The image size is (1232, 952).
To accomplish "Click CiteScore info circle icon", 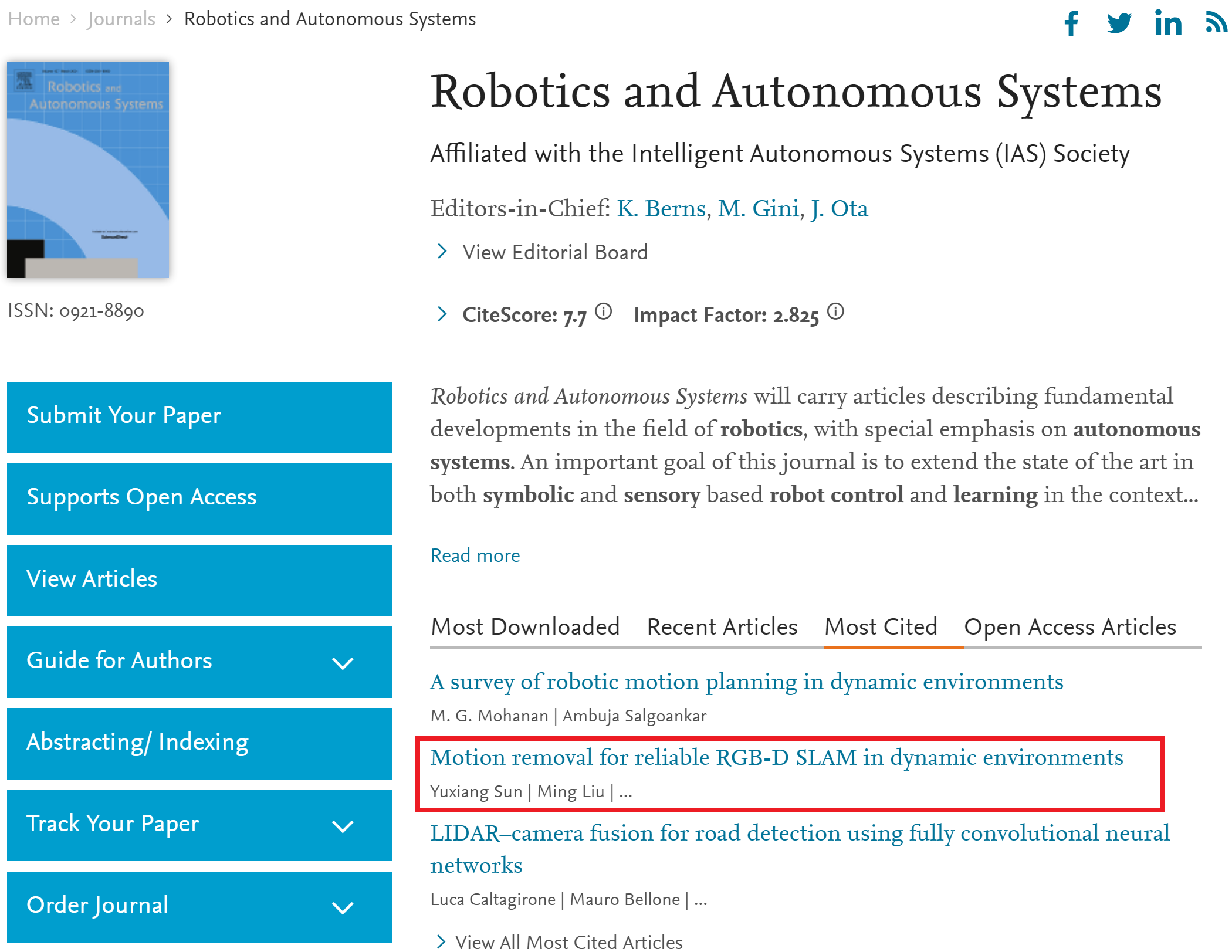I will [x=603, y=311].
